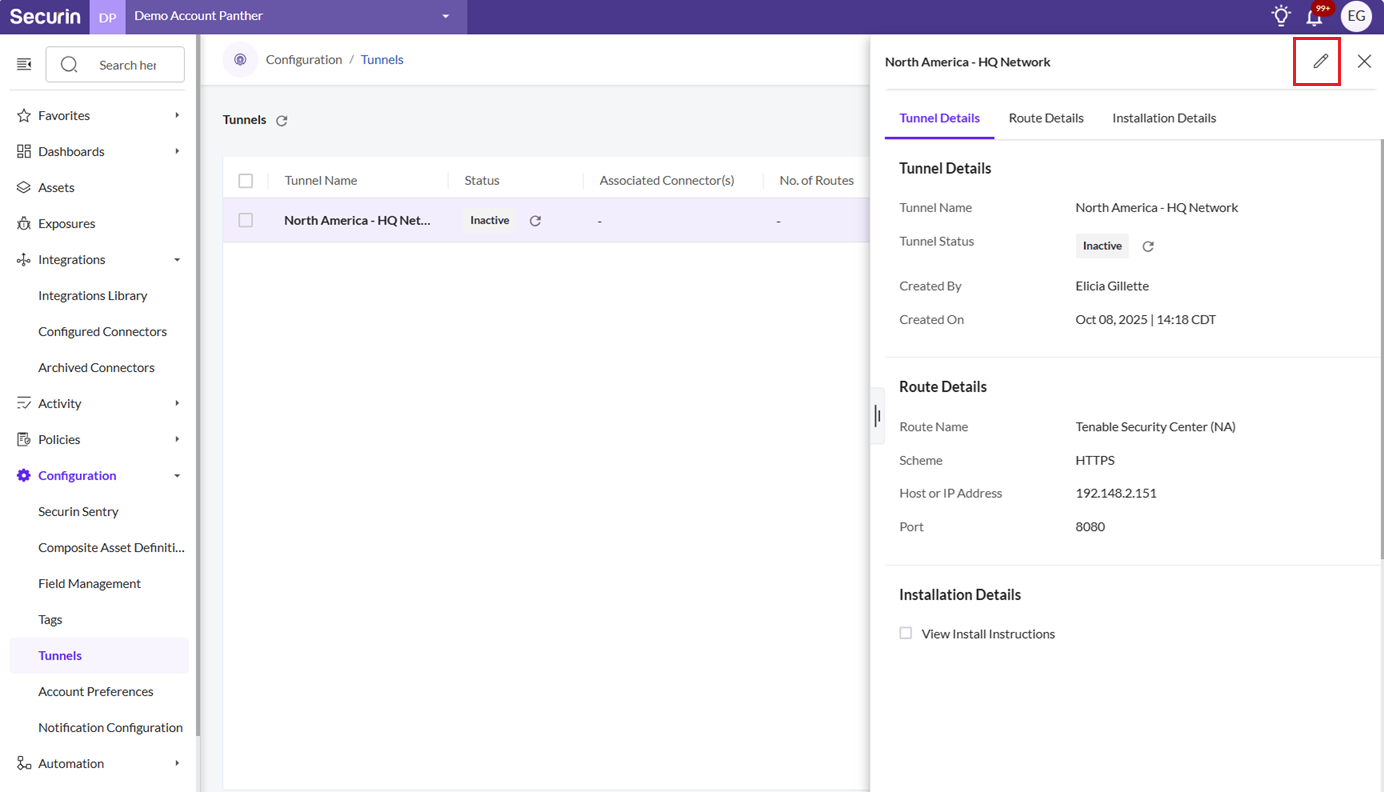1384x792 pixels.
Task: Open the notifications bell icon
Action: (1315, 16)
